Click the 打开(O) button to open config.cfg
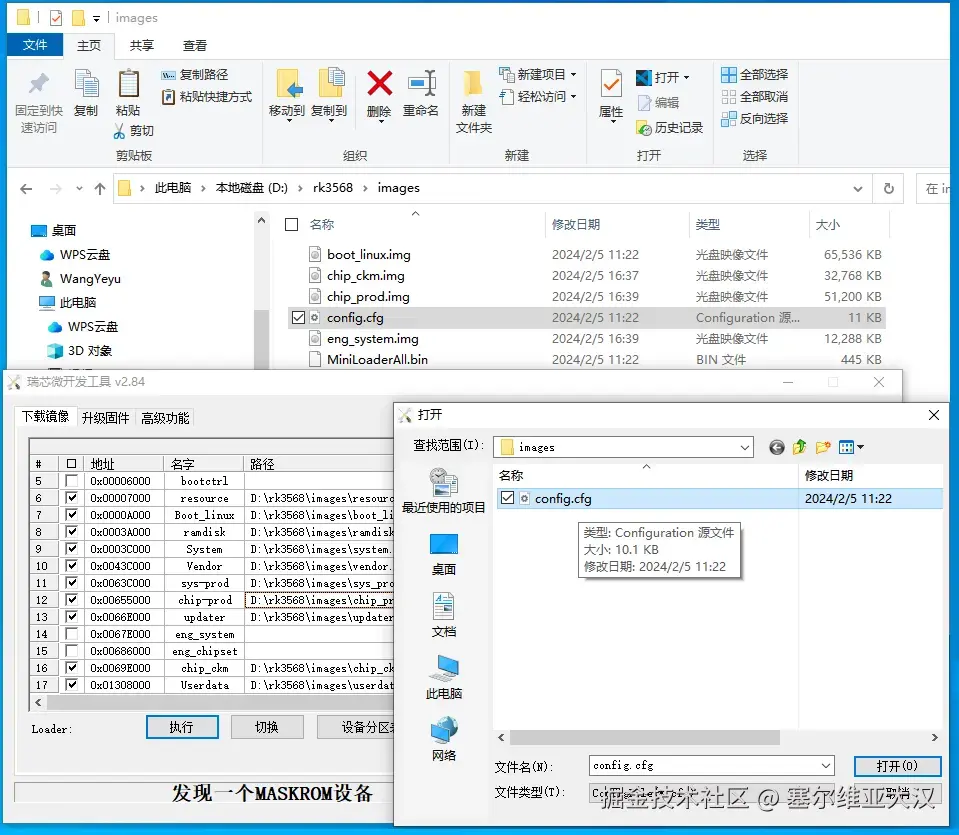 coord(896,765)
